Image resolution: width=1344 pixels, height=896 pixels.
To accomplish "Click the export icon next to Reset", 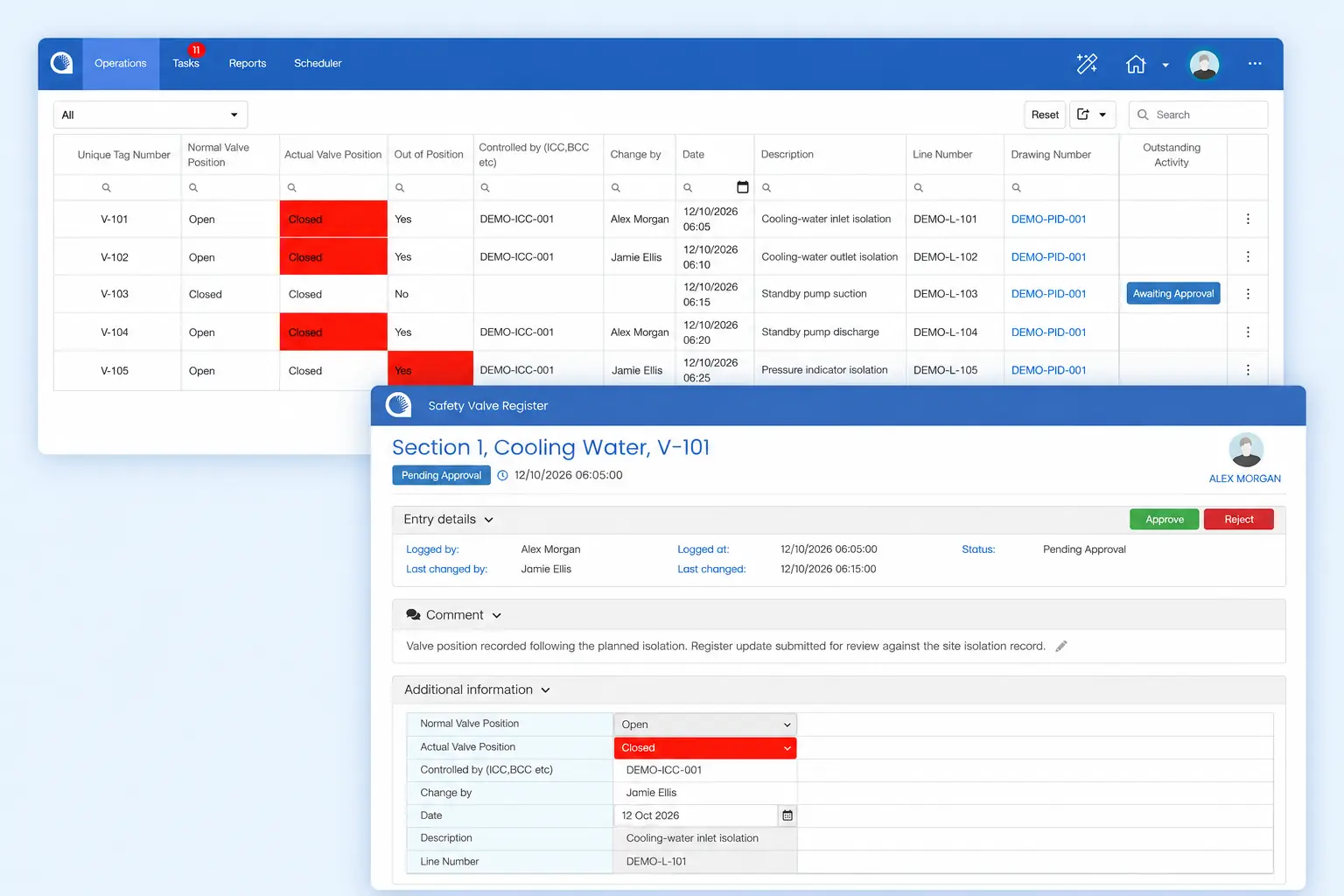I will (1083, 115).
